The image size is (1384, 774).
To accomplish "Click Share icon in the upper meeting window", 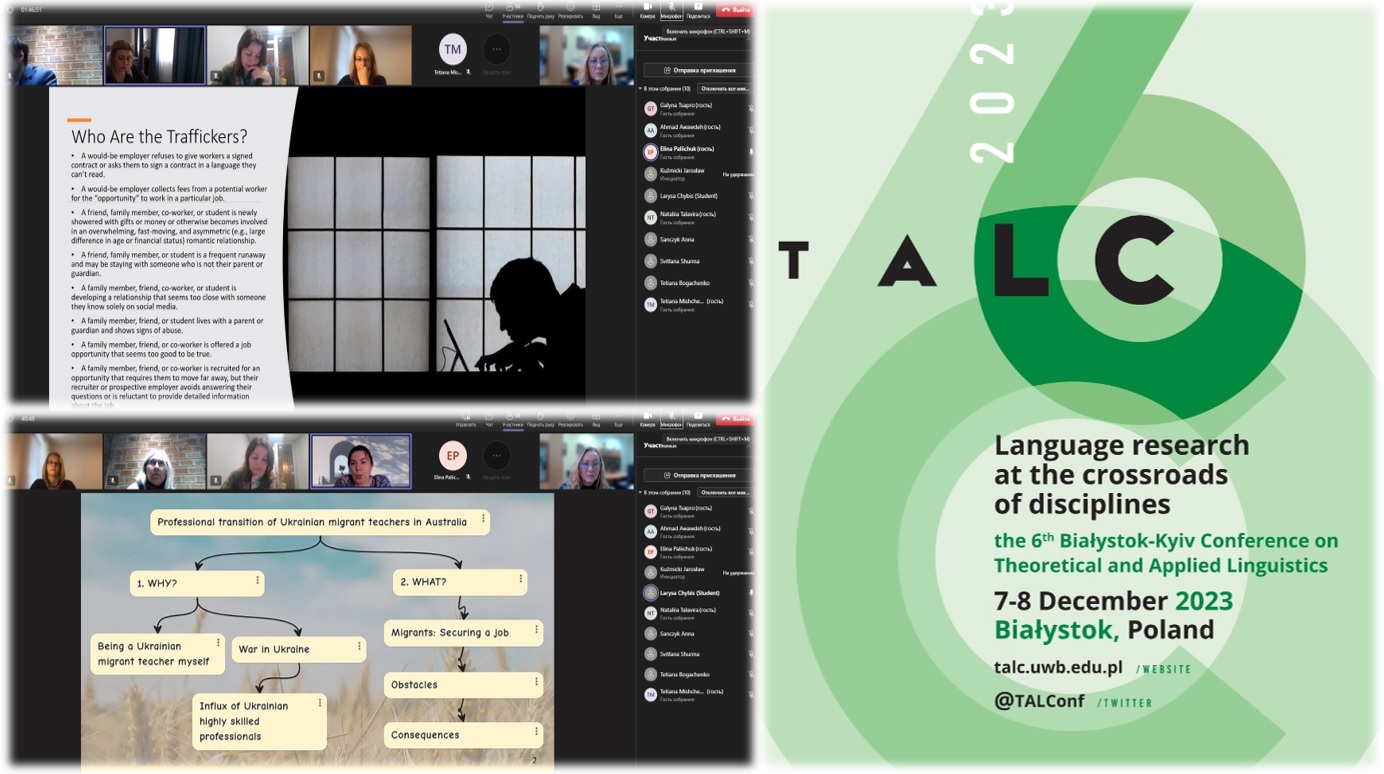I will coord(698,11).
